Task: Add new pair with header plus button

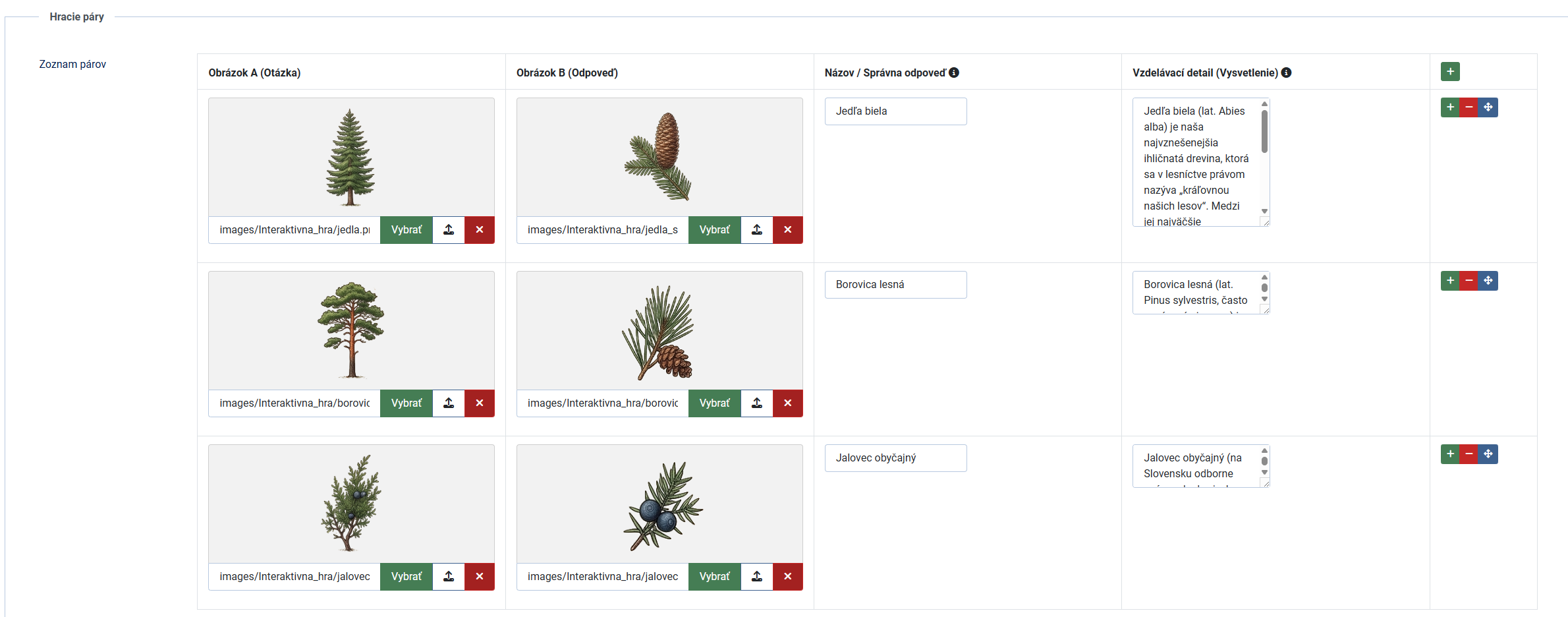Action: point(1450,71)
